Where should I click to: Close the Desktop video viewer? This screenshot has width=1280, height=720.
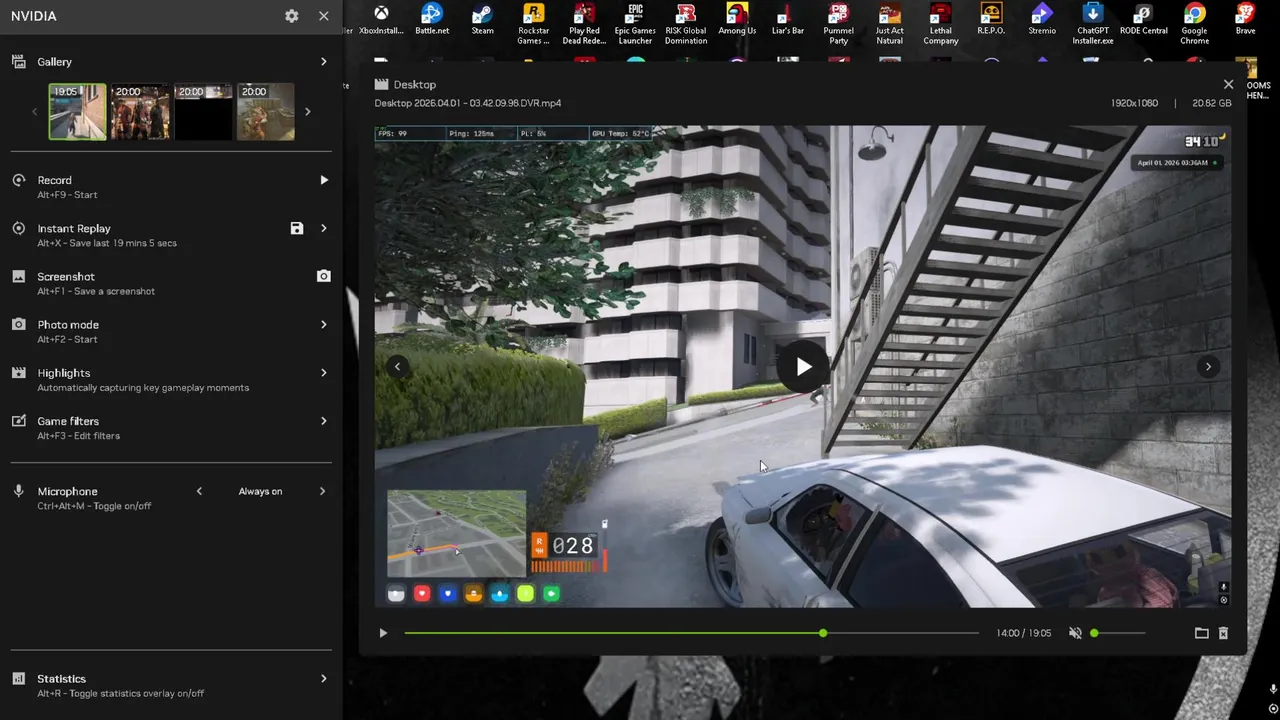coord(1228,84)
